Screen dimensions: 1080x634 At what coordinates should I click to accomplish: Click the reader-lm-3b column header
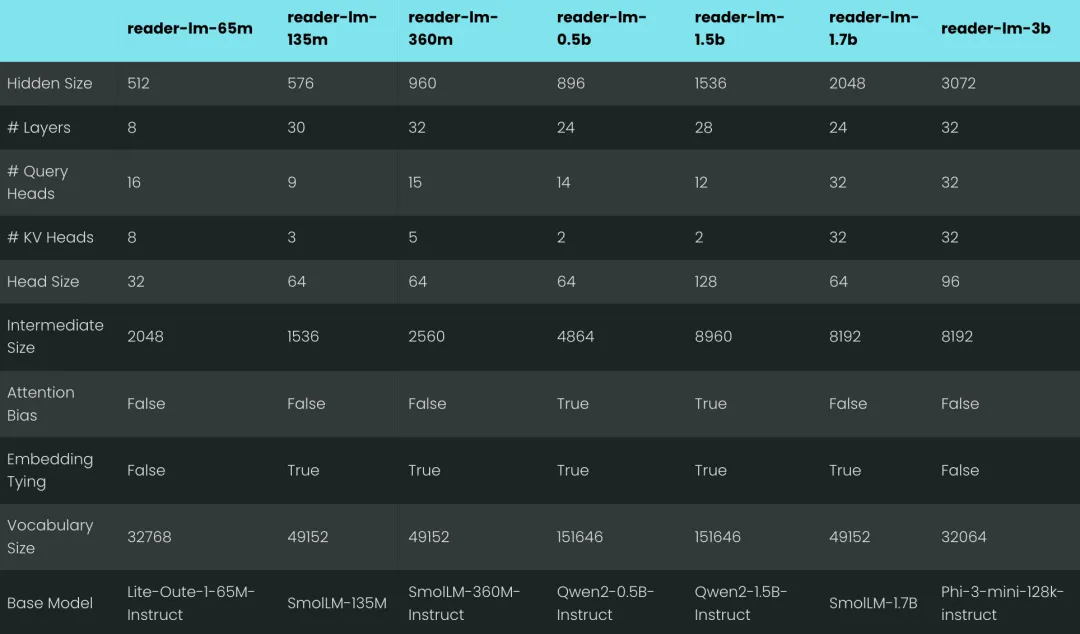pos(995,28)
